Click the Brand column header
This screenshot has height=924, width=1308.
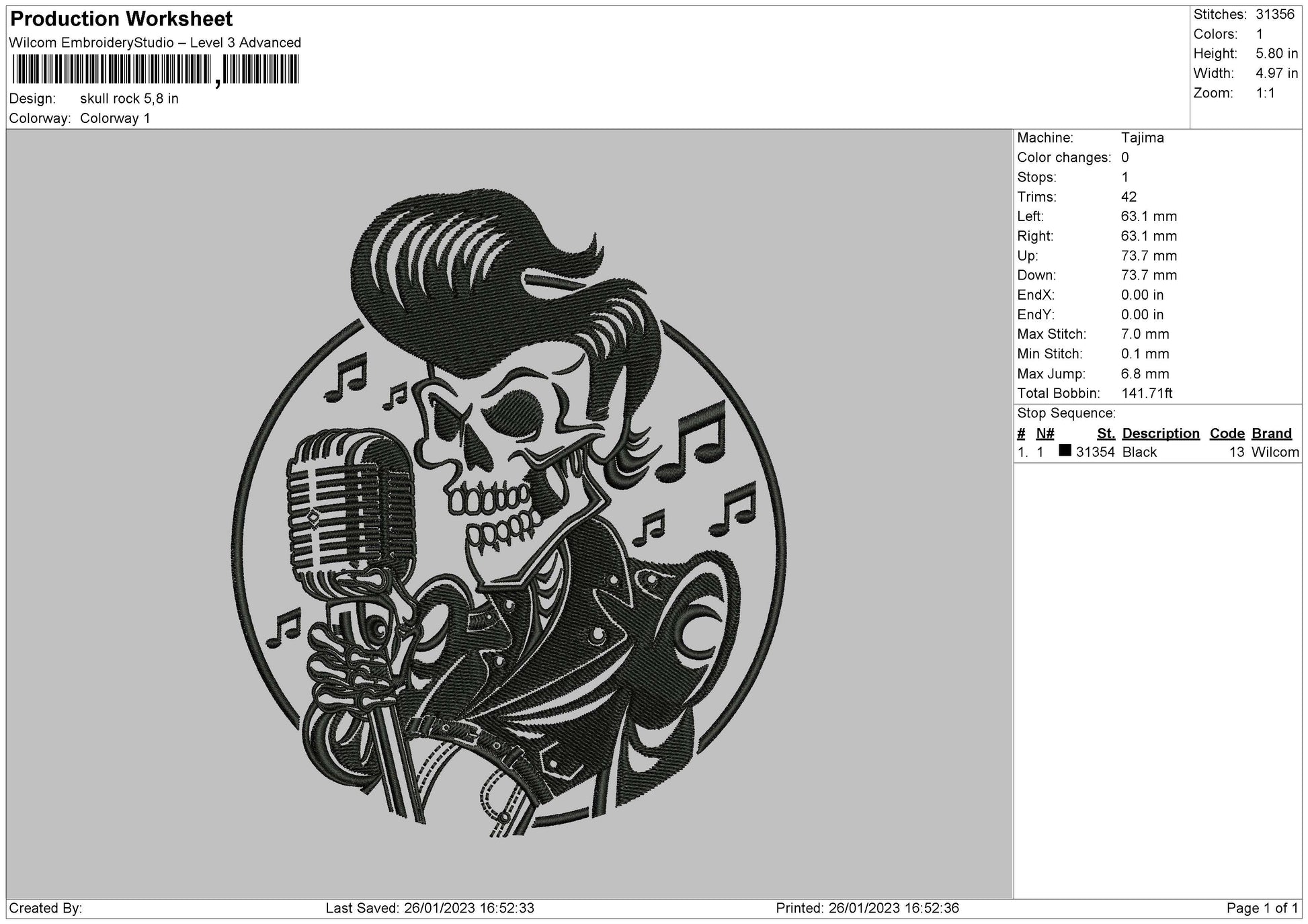(1271, 433)
